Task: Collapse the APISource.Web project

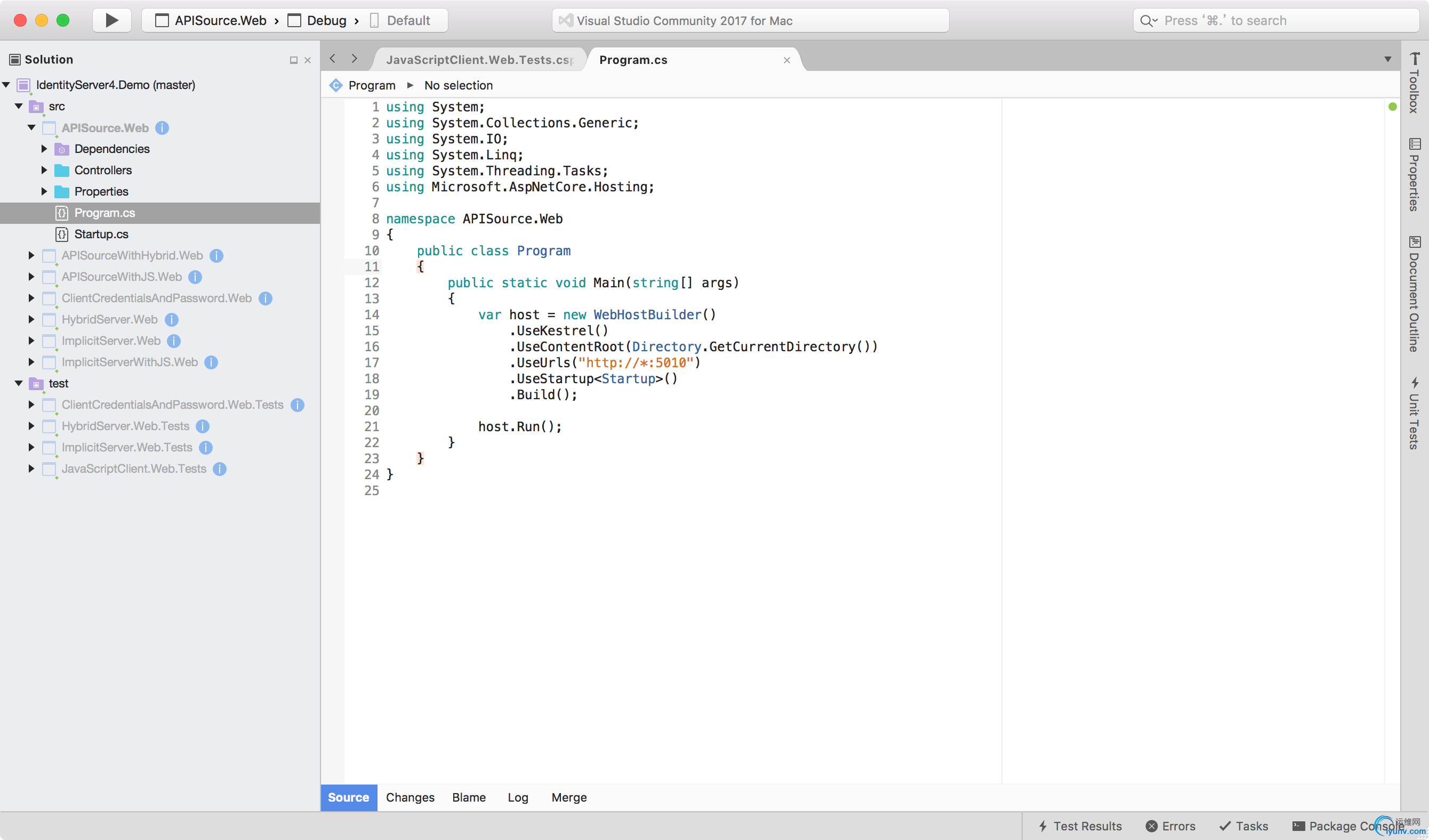Action: (x=31, y=127)
